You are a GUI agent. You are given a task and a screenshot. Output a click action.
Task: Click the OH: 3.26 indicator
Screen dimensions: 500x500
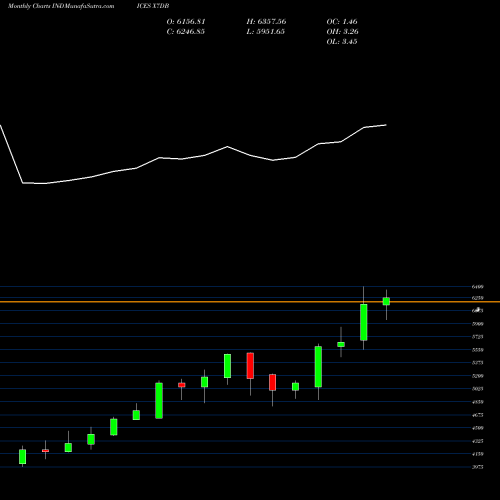342,31
